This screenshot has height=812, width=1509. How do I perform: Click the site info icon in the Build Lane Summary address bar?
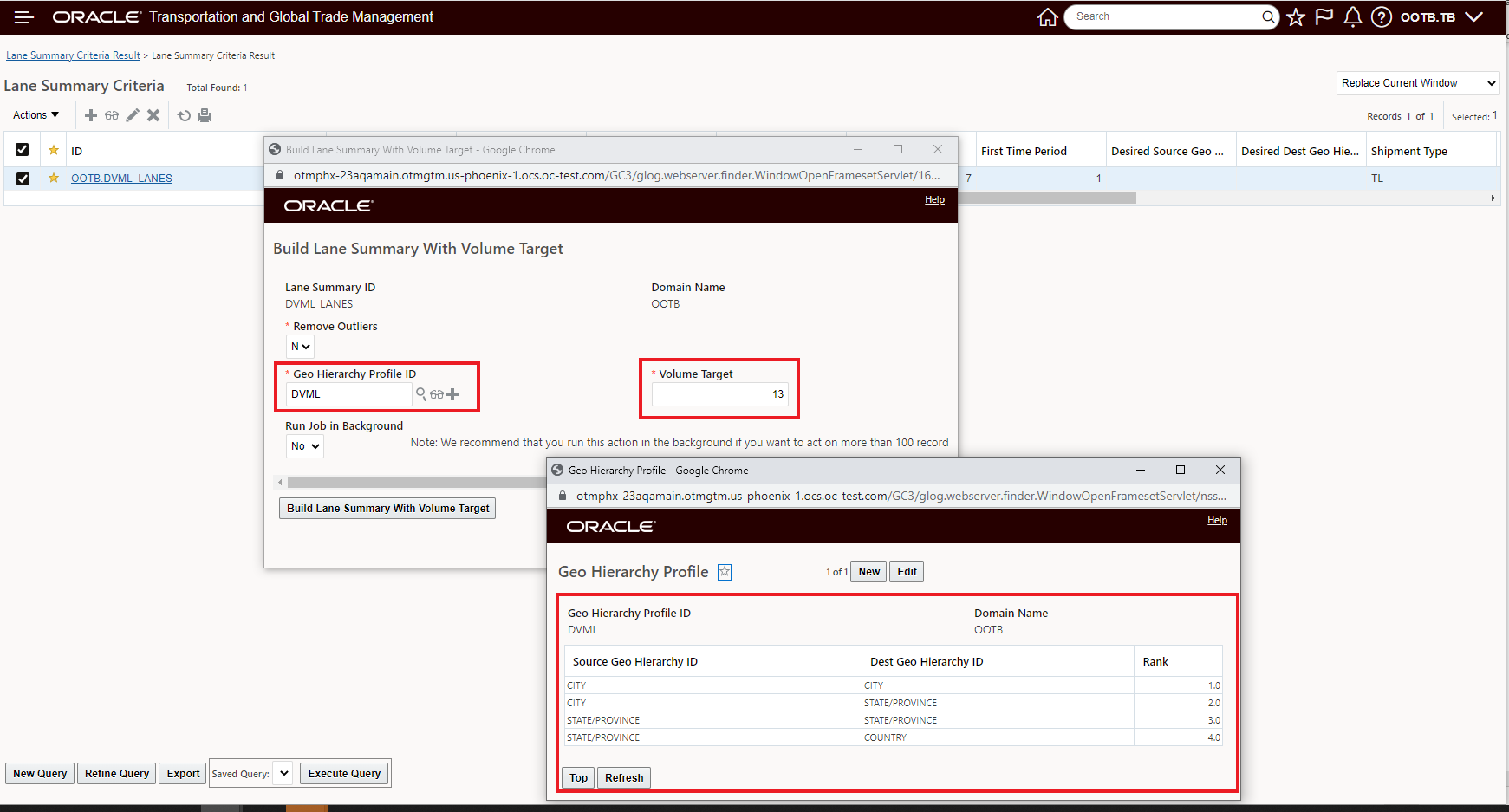(x=280, y=175)
